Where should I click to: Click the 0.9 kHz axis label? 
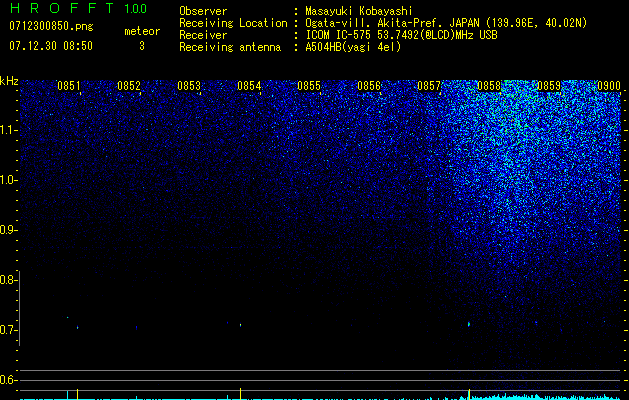click(8, 230)
